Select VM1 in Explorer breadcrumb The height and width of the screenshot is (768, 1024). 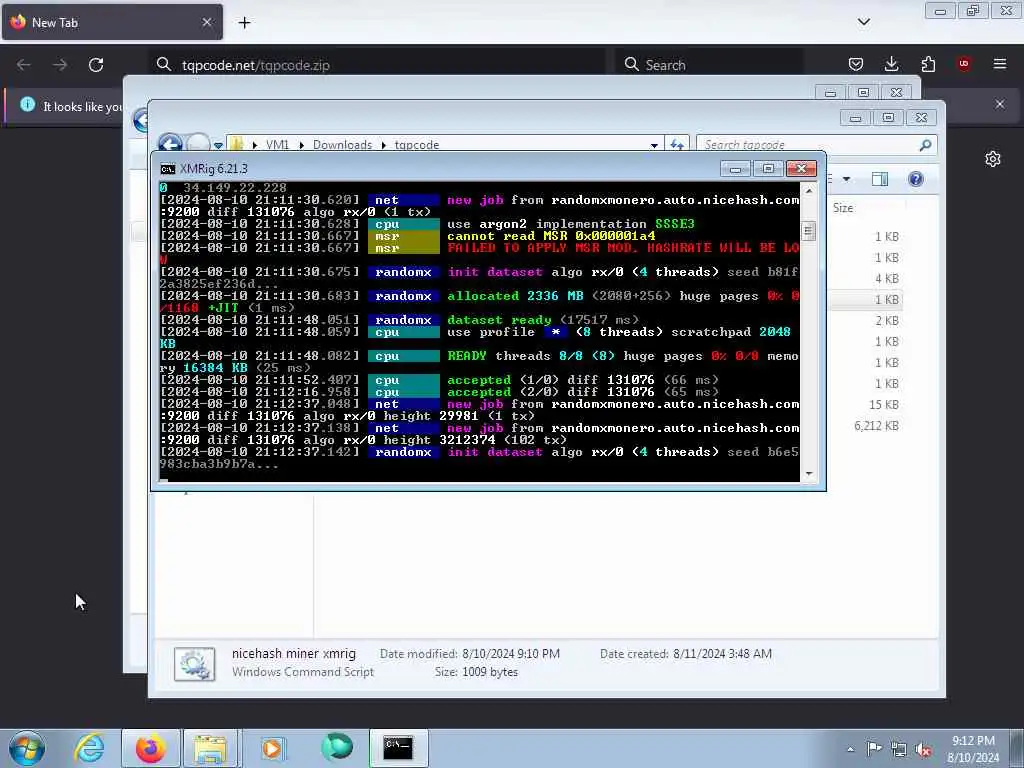277,145
